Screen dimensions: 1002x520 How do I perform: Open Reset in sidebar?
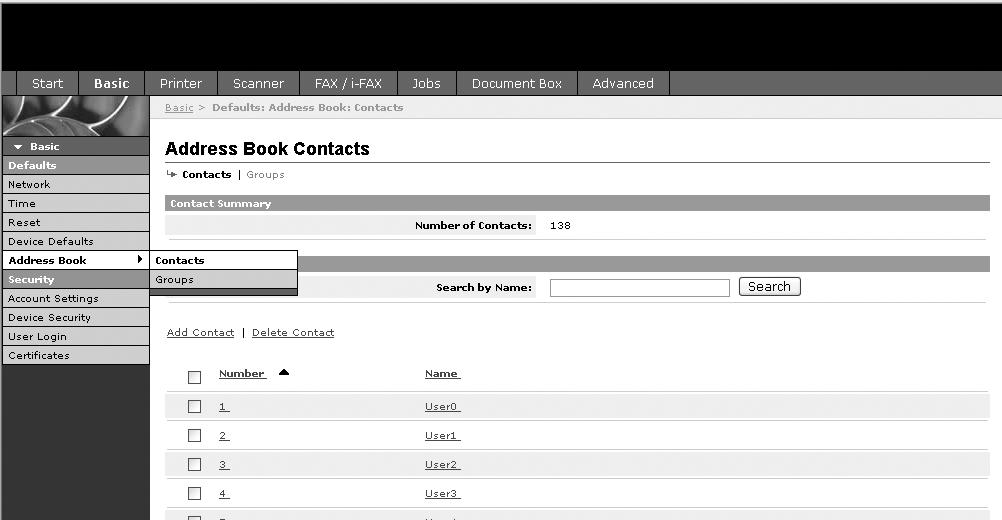[x=75, y=222]
